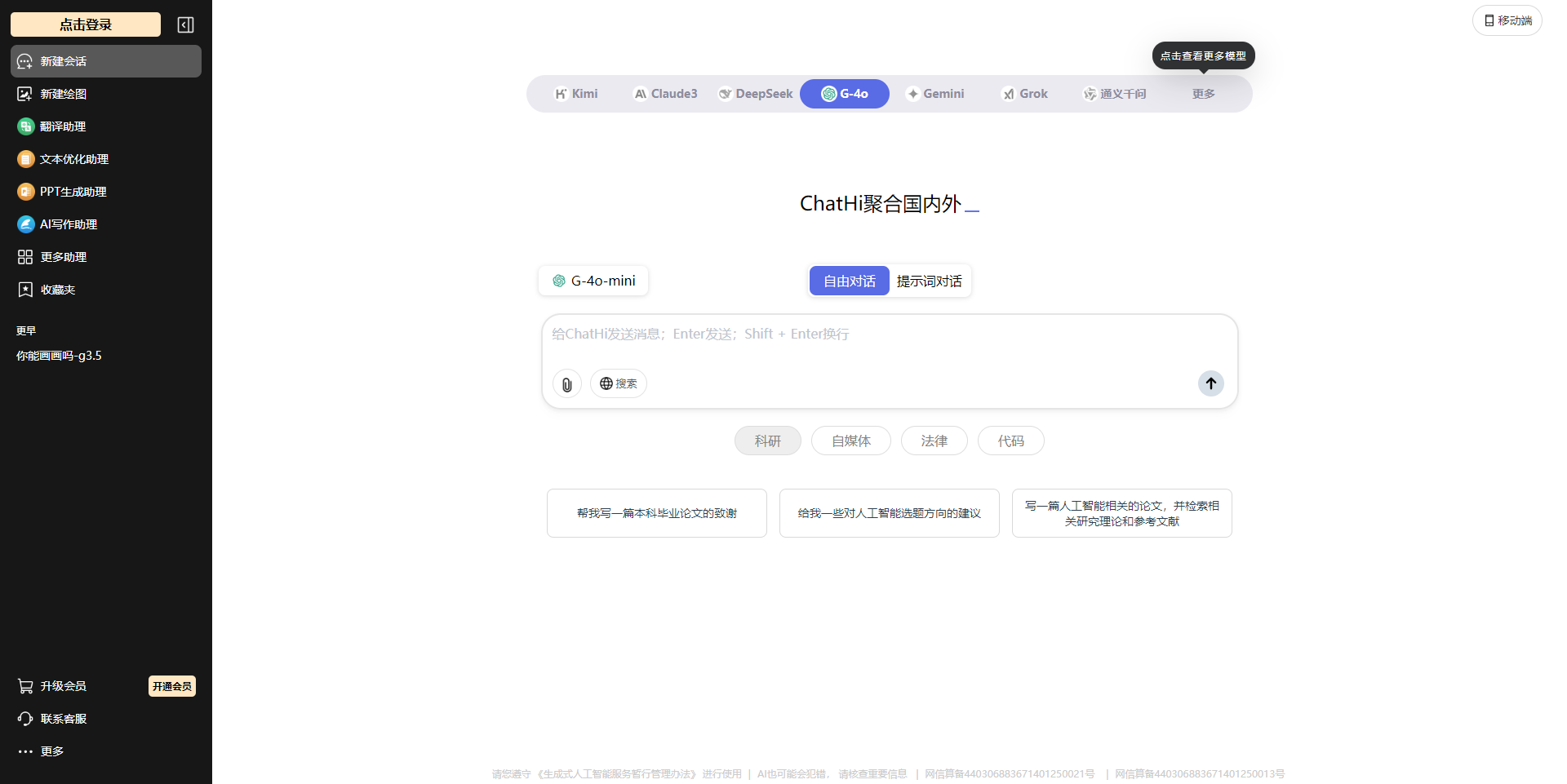Screen dimensions: 1567x784
Task: Click the 收藏夹 bookmark star icon
Action: (25, 290)
